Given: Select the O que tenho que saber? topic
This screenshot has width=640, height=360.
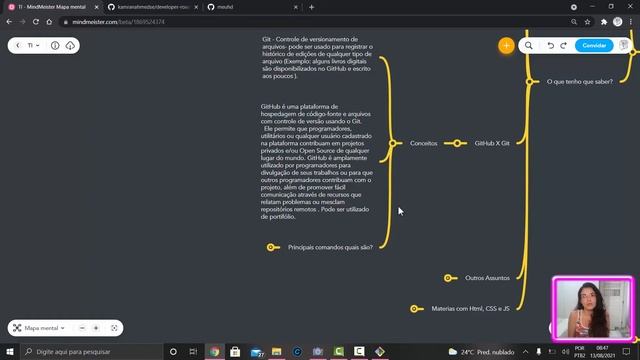Looking at the screenshot, I should tap(580, 82).
